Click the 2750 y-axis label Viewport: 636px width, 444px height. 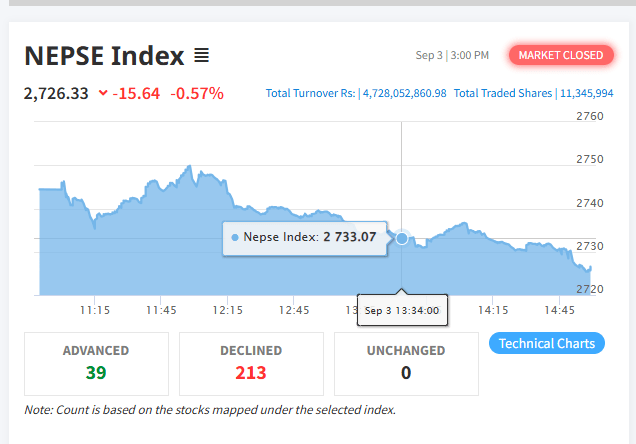click(590, 159)
